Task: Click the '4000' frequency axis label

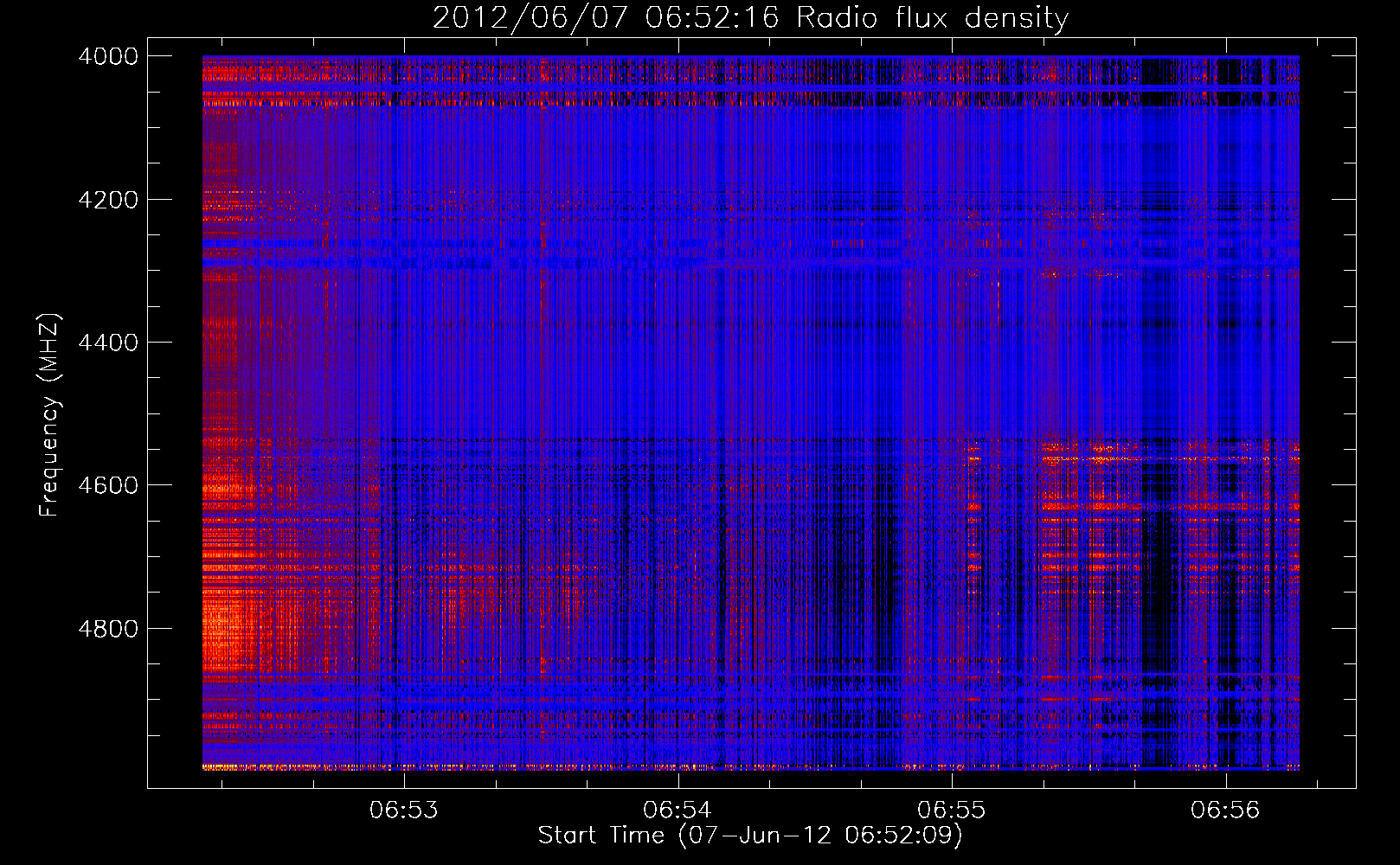Action: (x=108, y=56)
